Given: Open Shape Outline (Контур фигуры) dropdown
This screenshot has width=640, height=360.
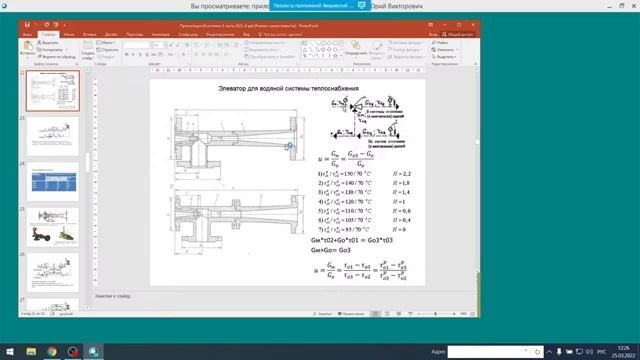Looking at the screenshot, I should tap(405, 49).
